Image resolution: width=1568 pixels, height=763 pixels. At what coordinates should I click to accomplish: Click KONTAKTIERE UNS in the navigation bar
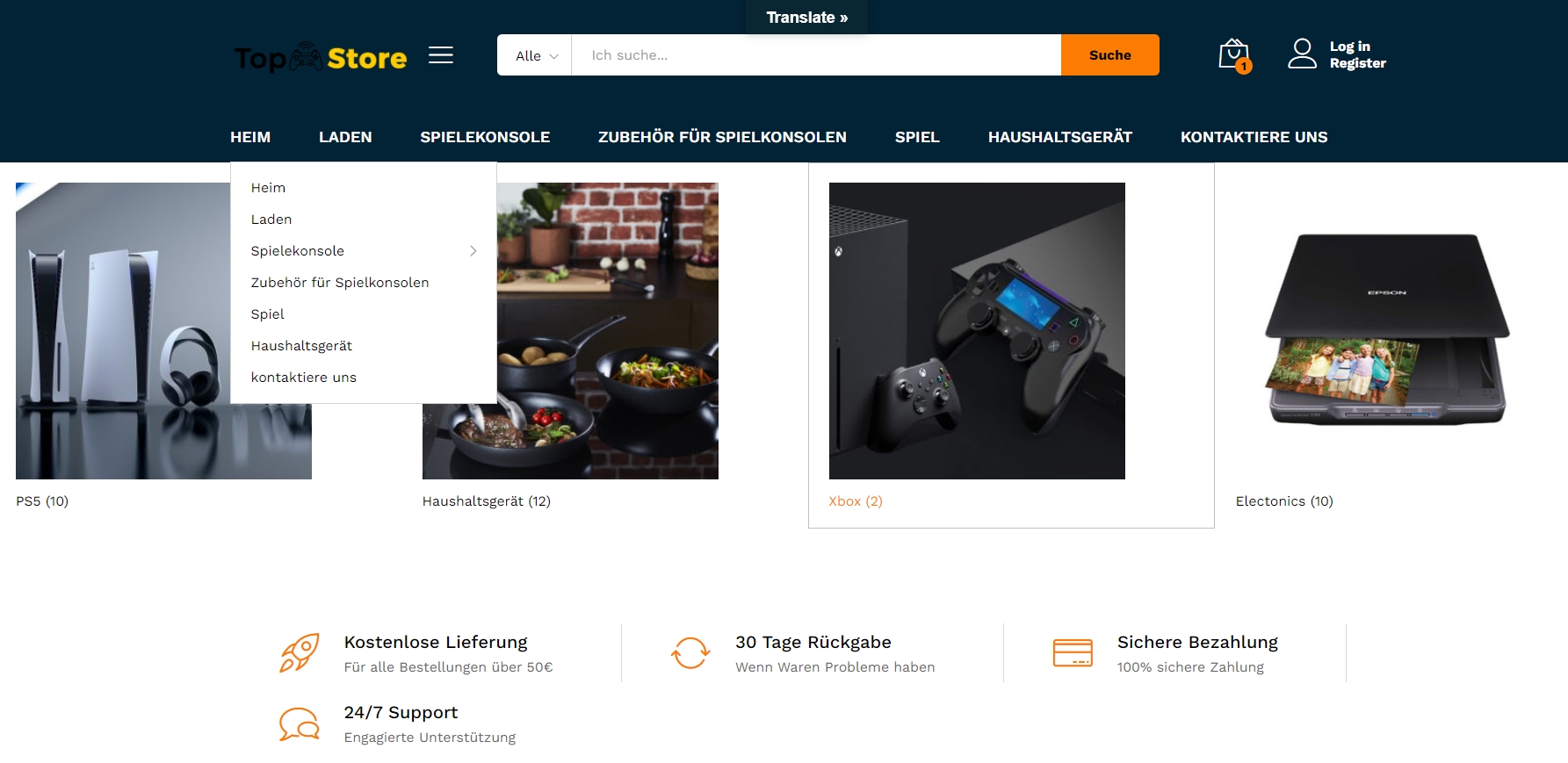click(x=1254, y=137)
